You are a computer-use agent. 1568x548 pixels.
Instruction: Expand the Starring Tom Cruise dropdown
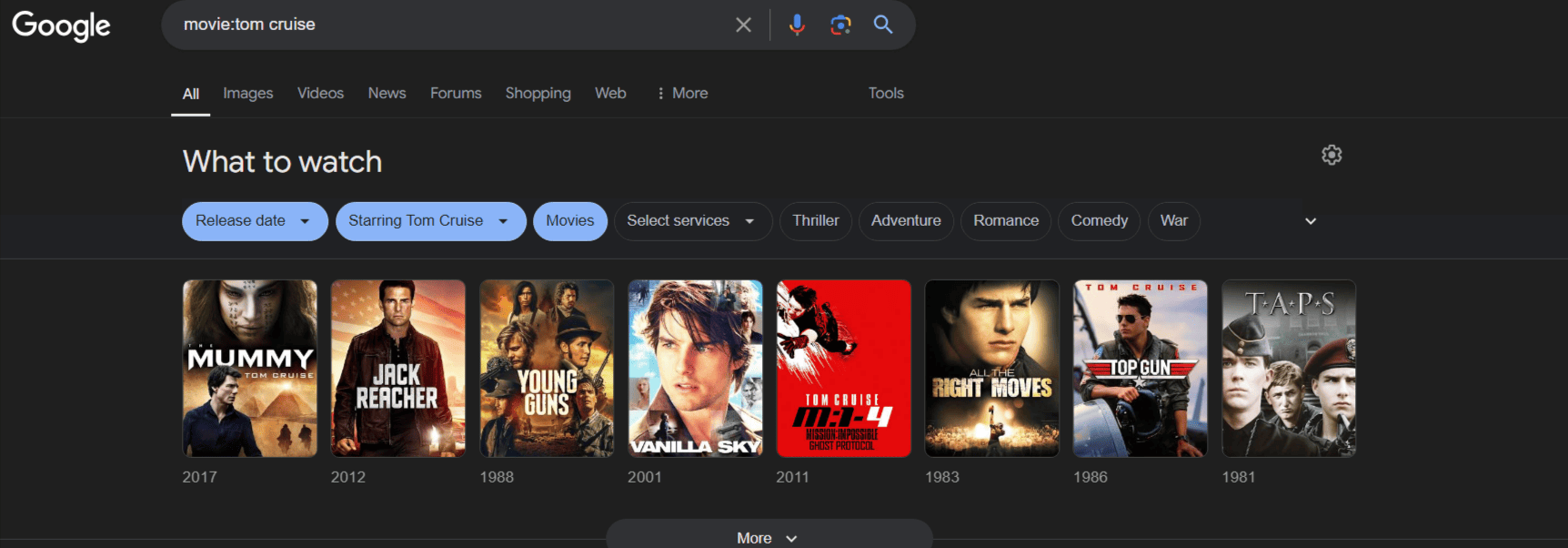coord(430,221)
